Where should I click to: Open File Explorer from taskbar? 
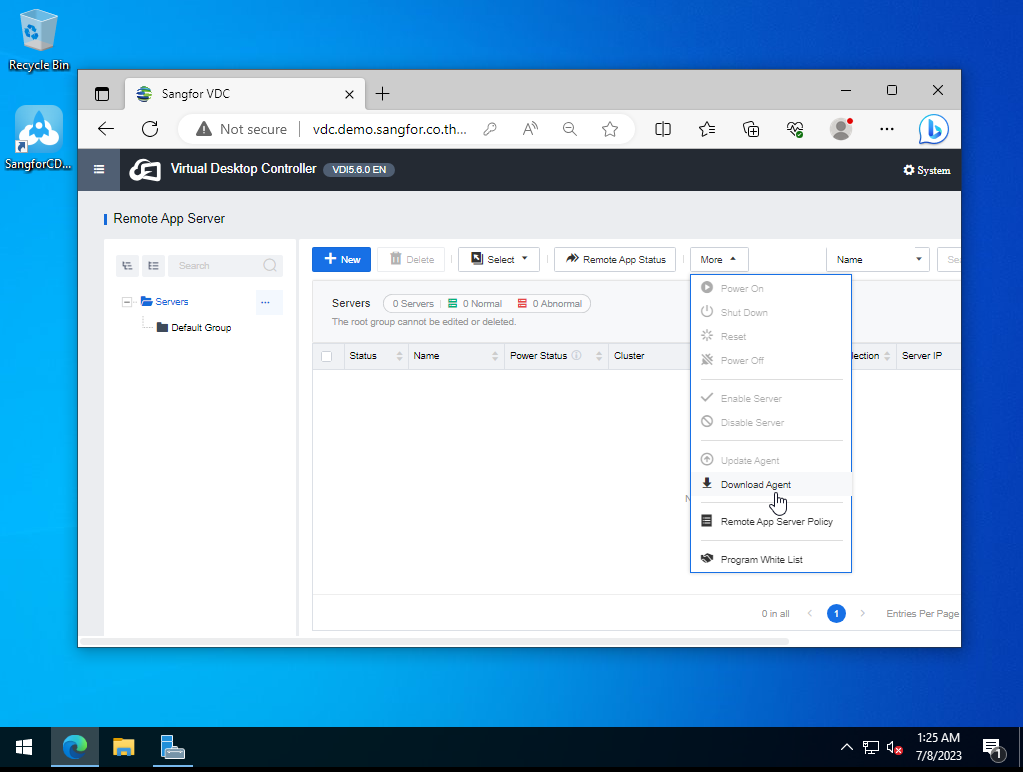click(x=123, y=747)
